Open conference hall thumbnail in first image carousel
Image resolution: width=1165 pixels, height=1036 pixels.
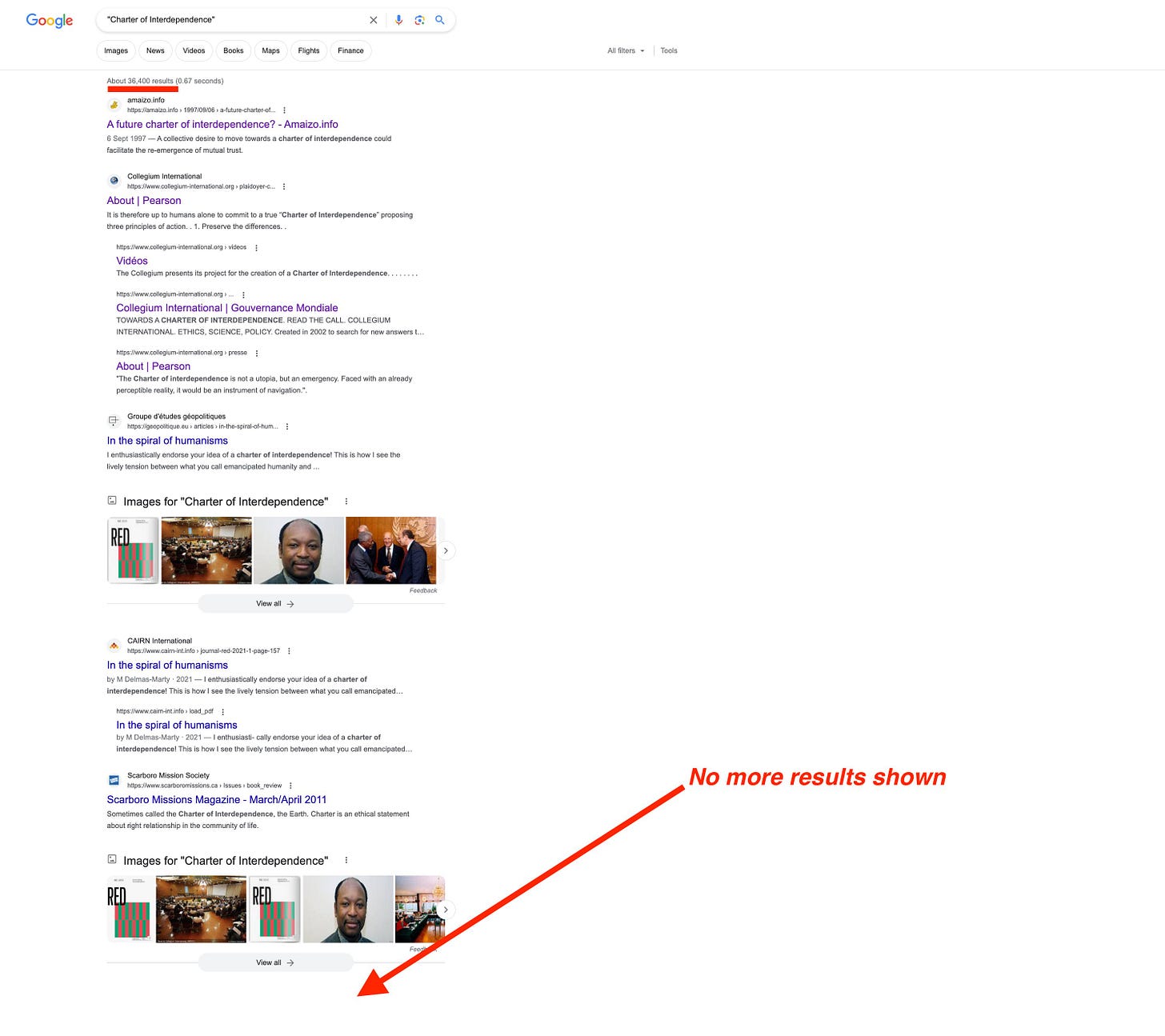(206, 550)
